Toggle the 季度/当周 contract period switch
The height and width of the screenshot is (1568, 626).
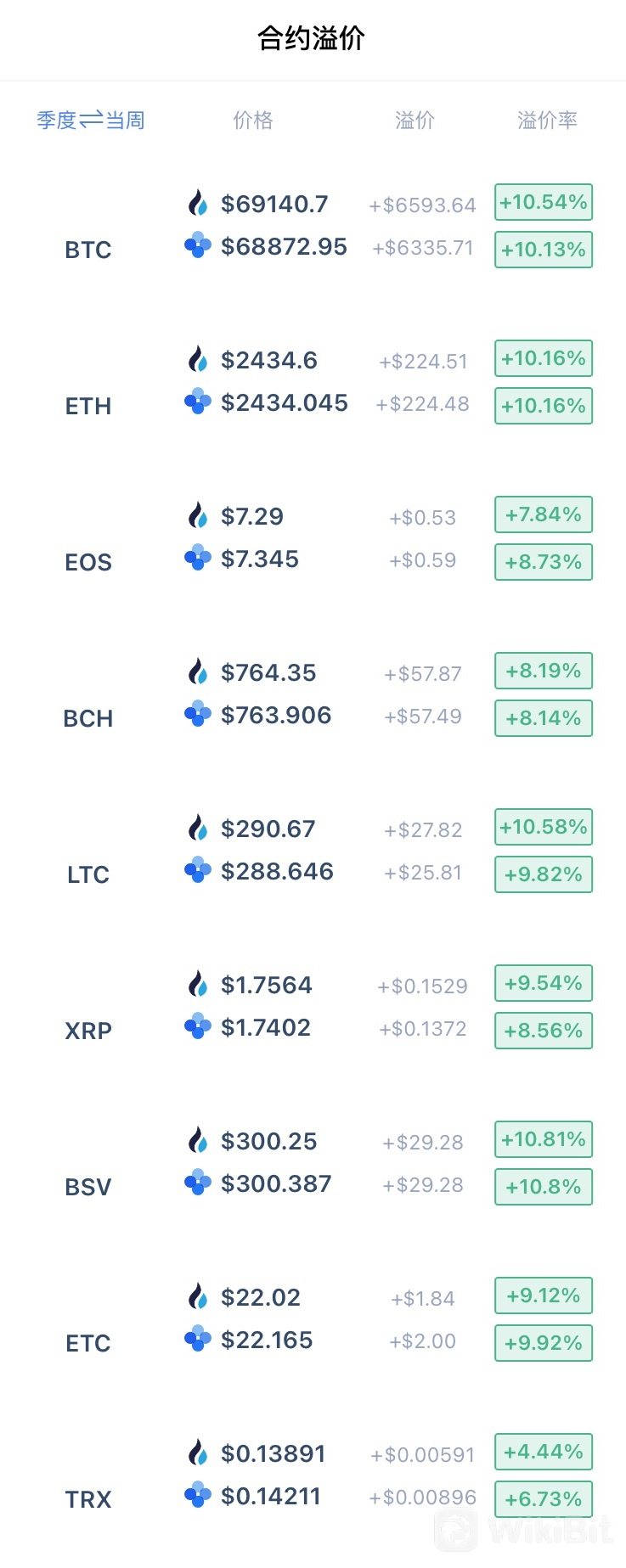tap(90, 121)
